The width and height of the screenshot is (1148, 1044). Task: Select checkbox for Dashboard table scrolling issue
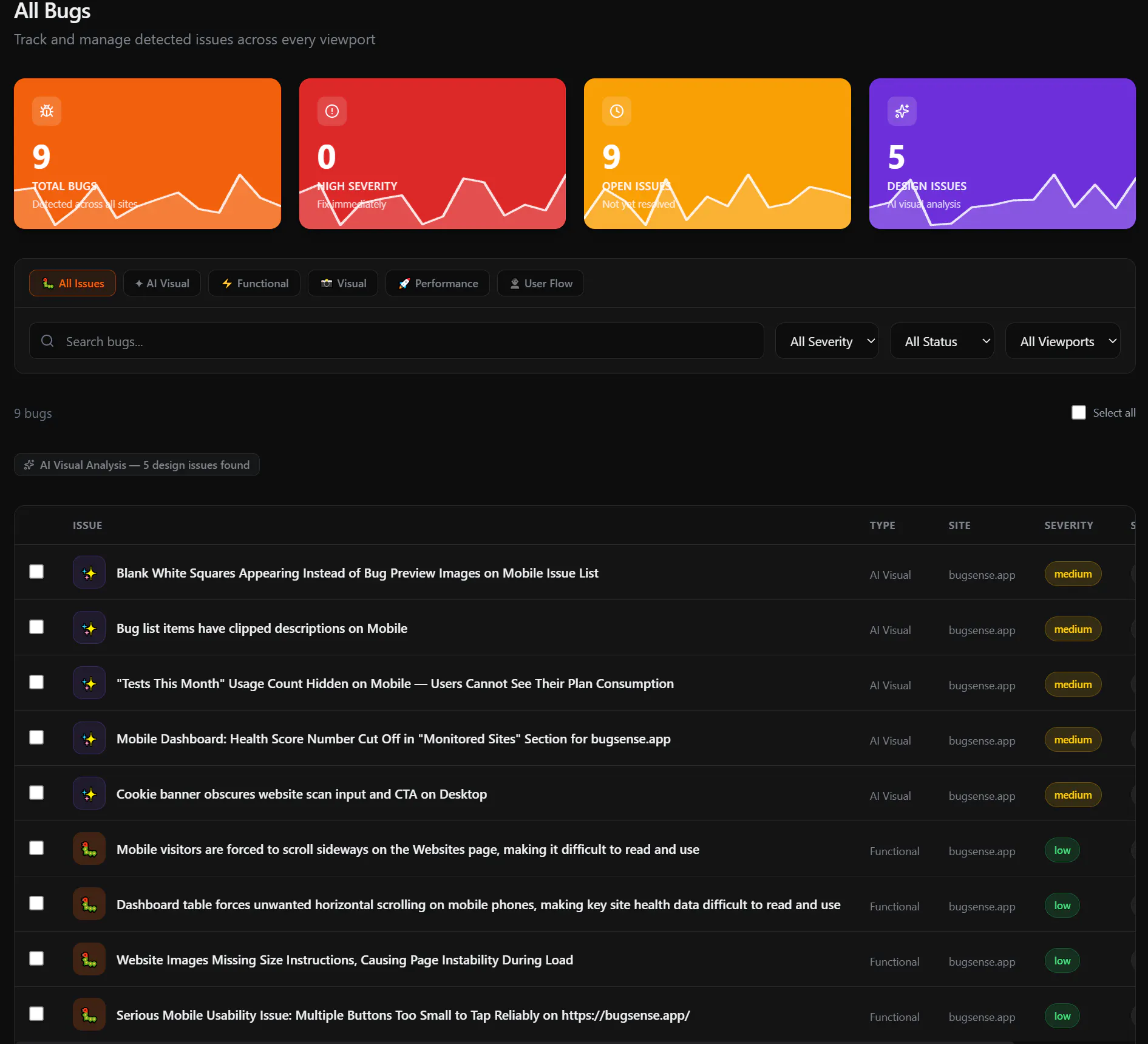[x=36, y=903]
